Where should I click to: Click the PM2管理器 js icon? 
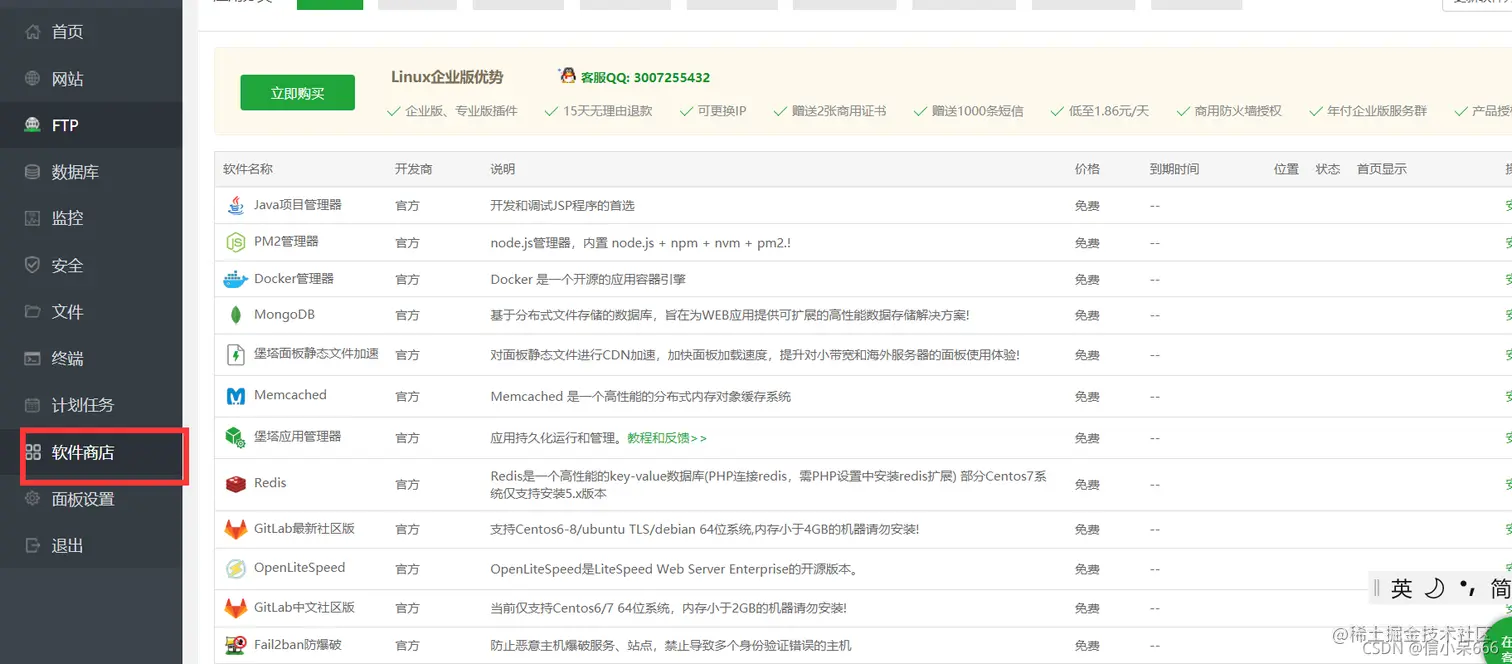point(234,242)
